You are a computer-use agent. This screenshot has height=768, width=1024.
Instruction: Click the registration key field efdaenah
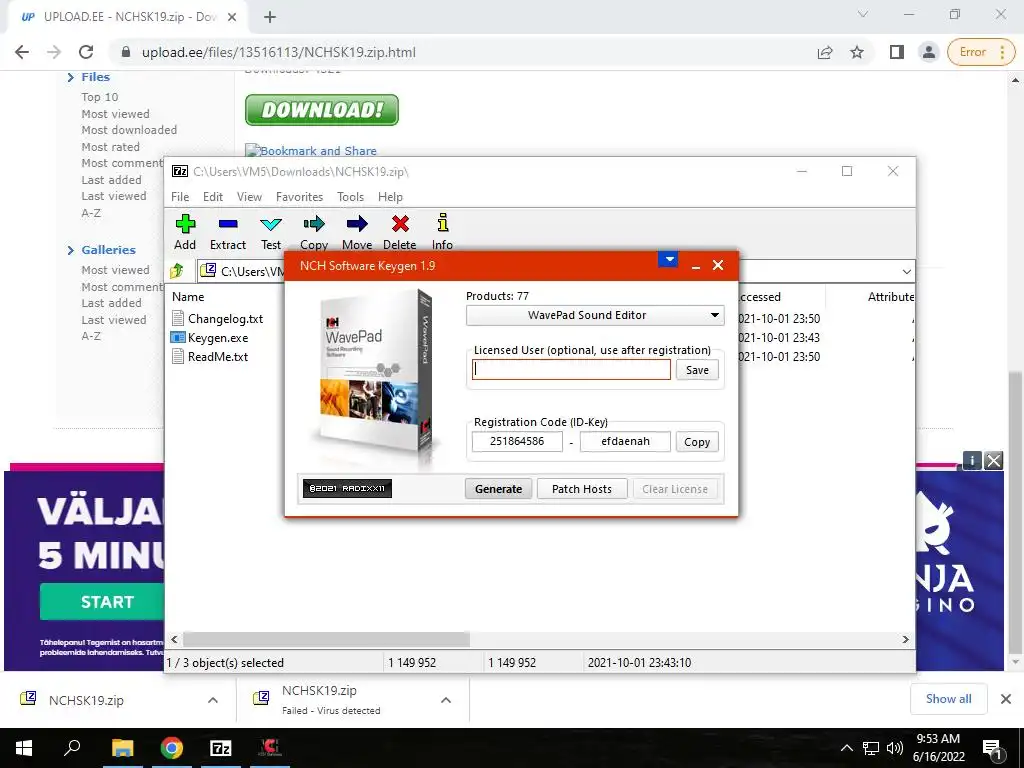(x=625, y=441)
